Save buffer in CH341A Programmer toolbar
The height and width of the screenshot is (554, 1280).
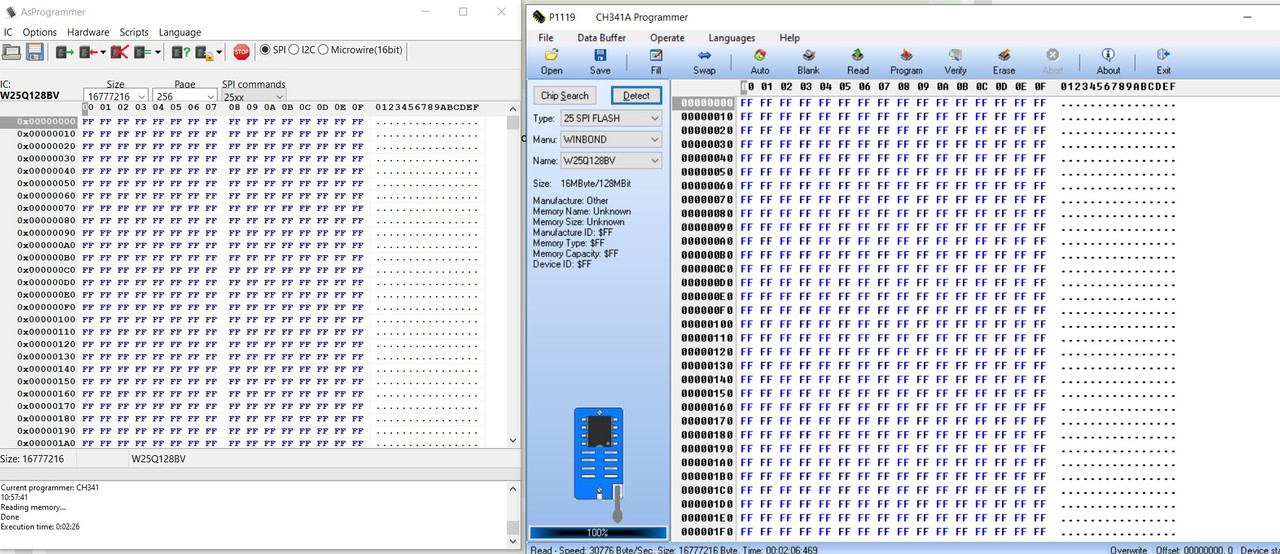[x=600, y=62]
